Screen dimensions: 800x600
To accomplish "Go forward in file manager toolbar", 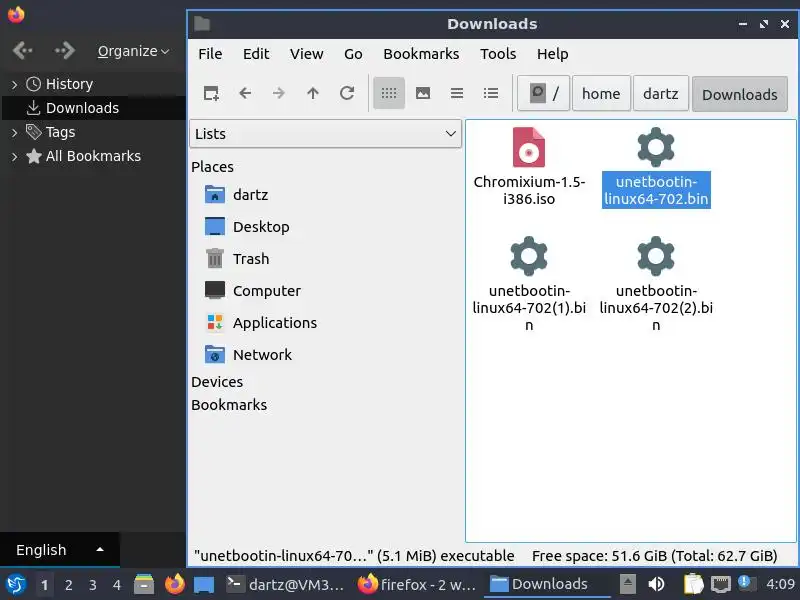I will 279,93.
